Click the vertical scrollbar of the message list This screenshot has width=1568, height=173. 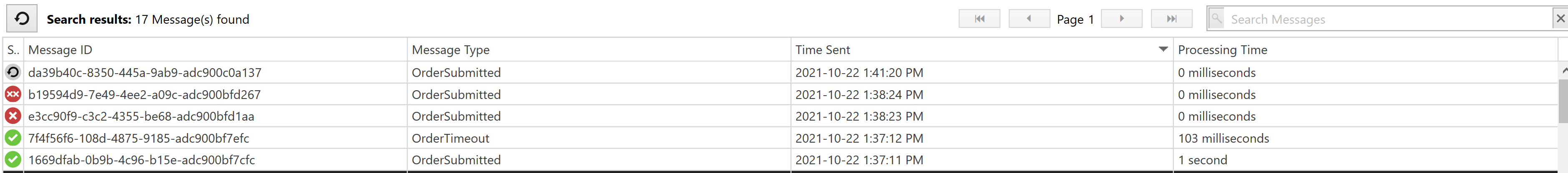(x=1563, y=115)
